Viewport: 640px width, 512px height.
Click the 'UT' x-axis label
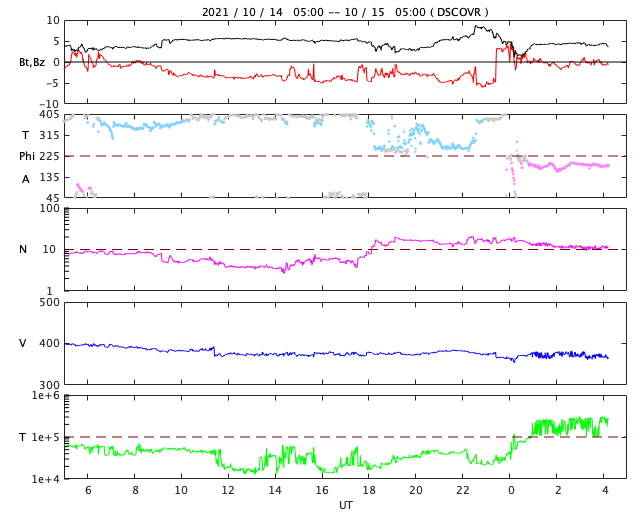pyautogui.click(x=345, y=505)
